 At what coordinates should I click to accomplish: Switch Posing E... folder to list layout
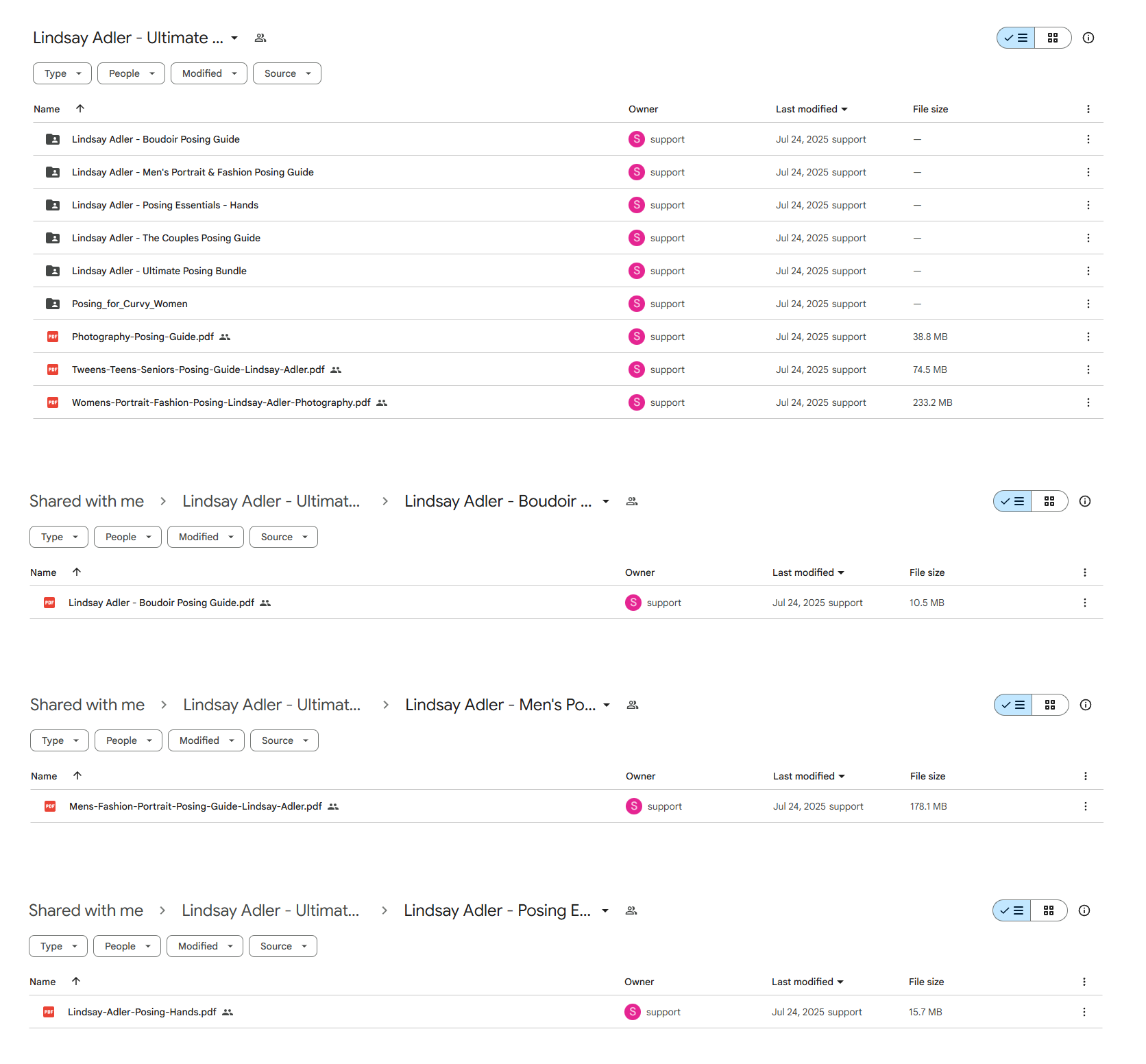pos(1012,910)
